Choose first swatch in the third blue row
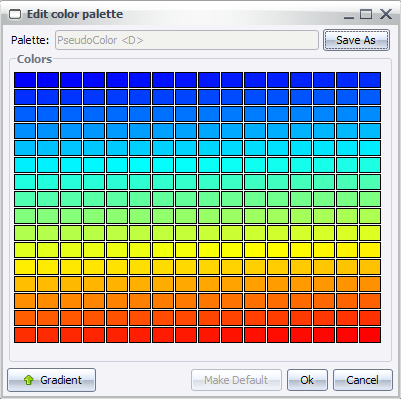This screenshot has height=399, width=401. click(25, 114)
